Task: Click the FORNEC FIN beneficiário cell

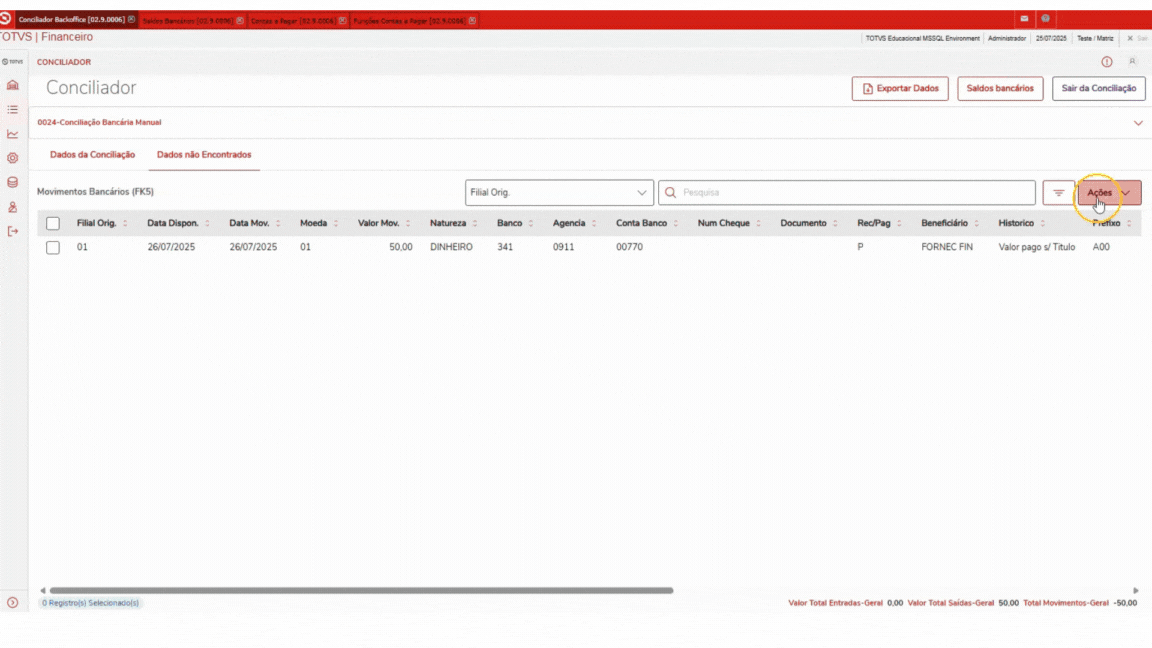Action: [x=947, y=248]
